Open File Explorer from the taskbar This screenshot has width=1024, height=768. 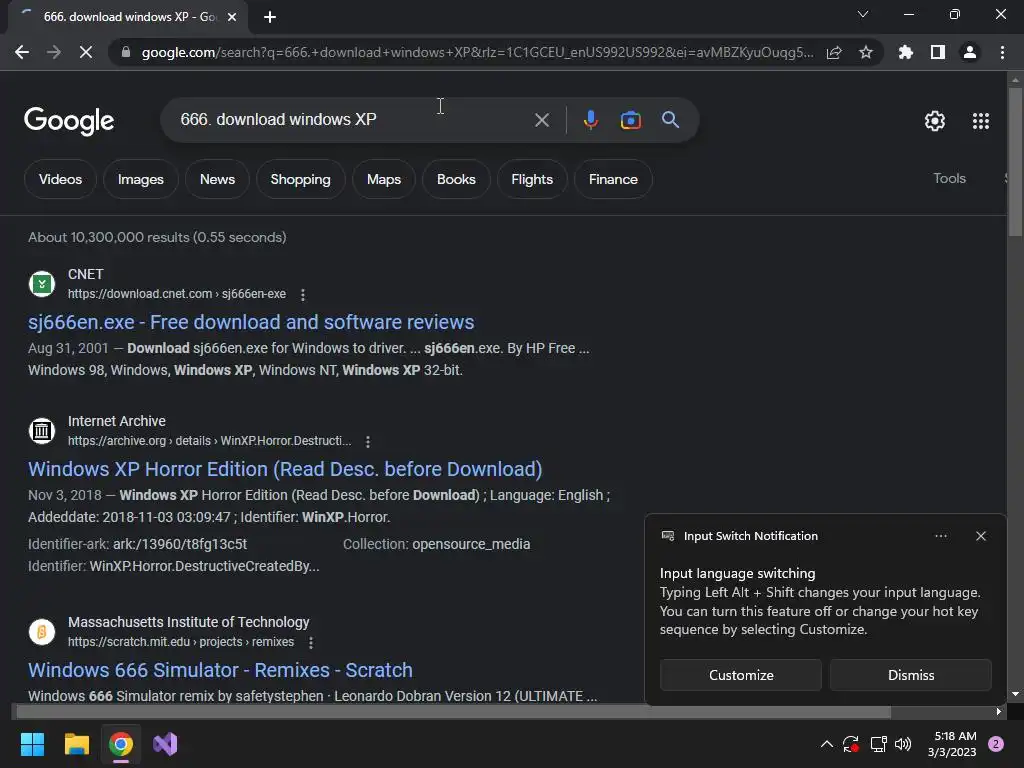click(x=76, y=744)
